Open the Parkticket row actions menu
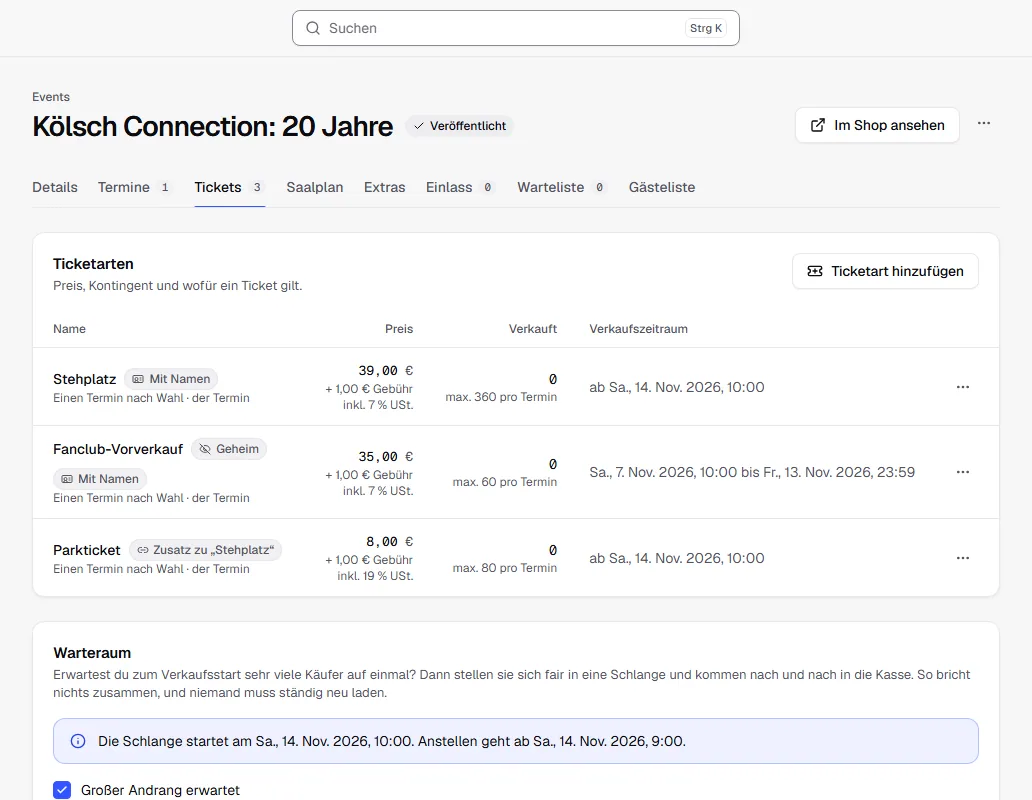 963,558
